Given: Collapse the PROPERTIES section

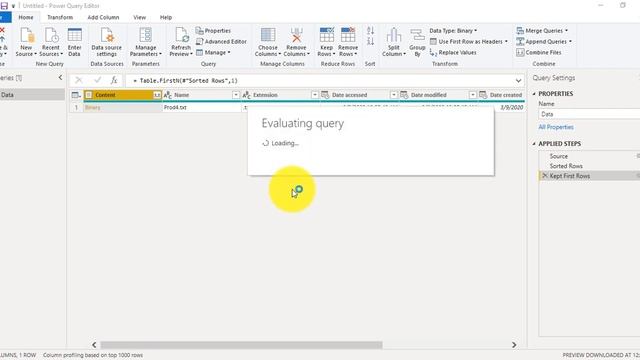Looking at the screenshot, I should click(534, 94).
